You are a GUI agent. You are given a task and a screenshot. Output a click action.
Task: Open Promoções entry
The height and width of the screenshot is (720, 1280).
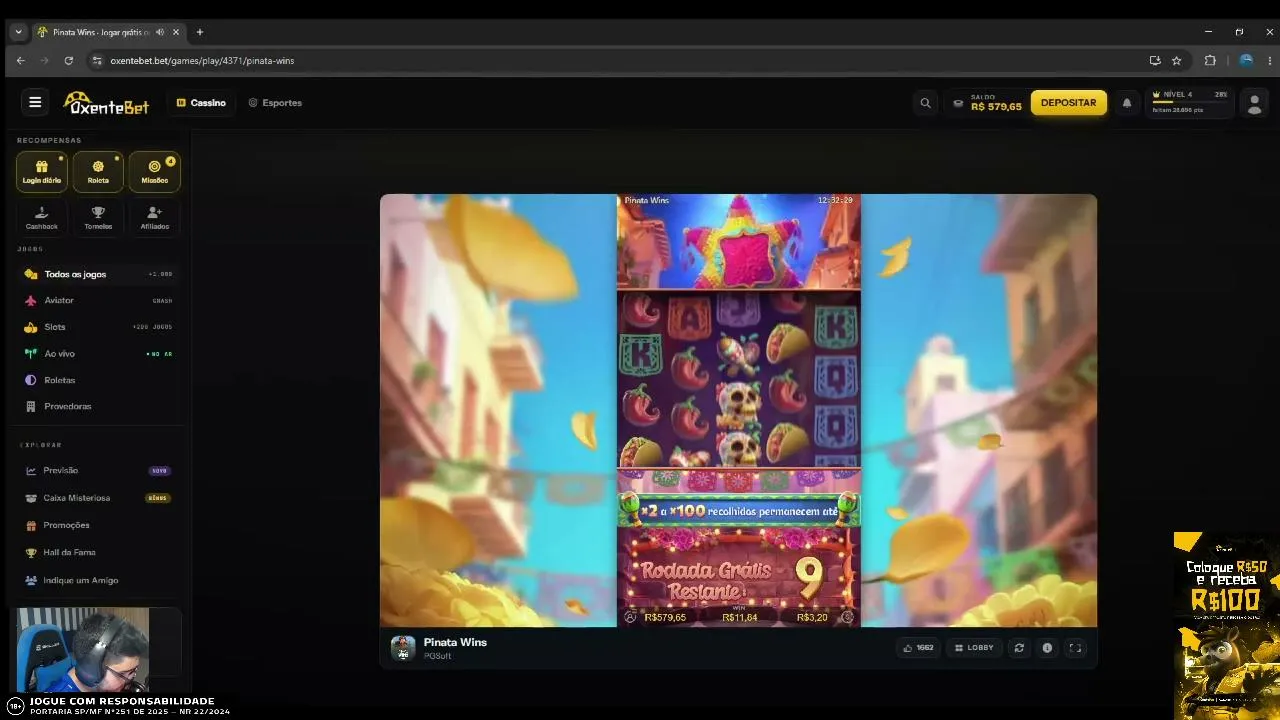click(98, 525)
